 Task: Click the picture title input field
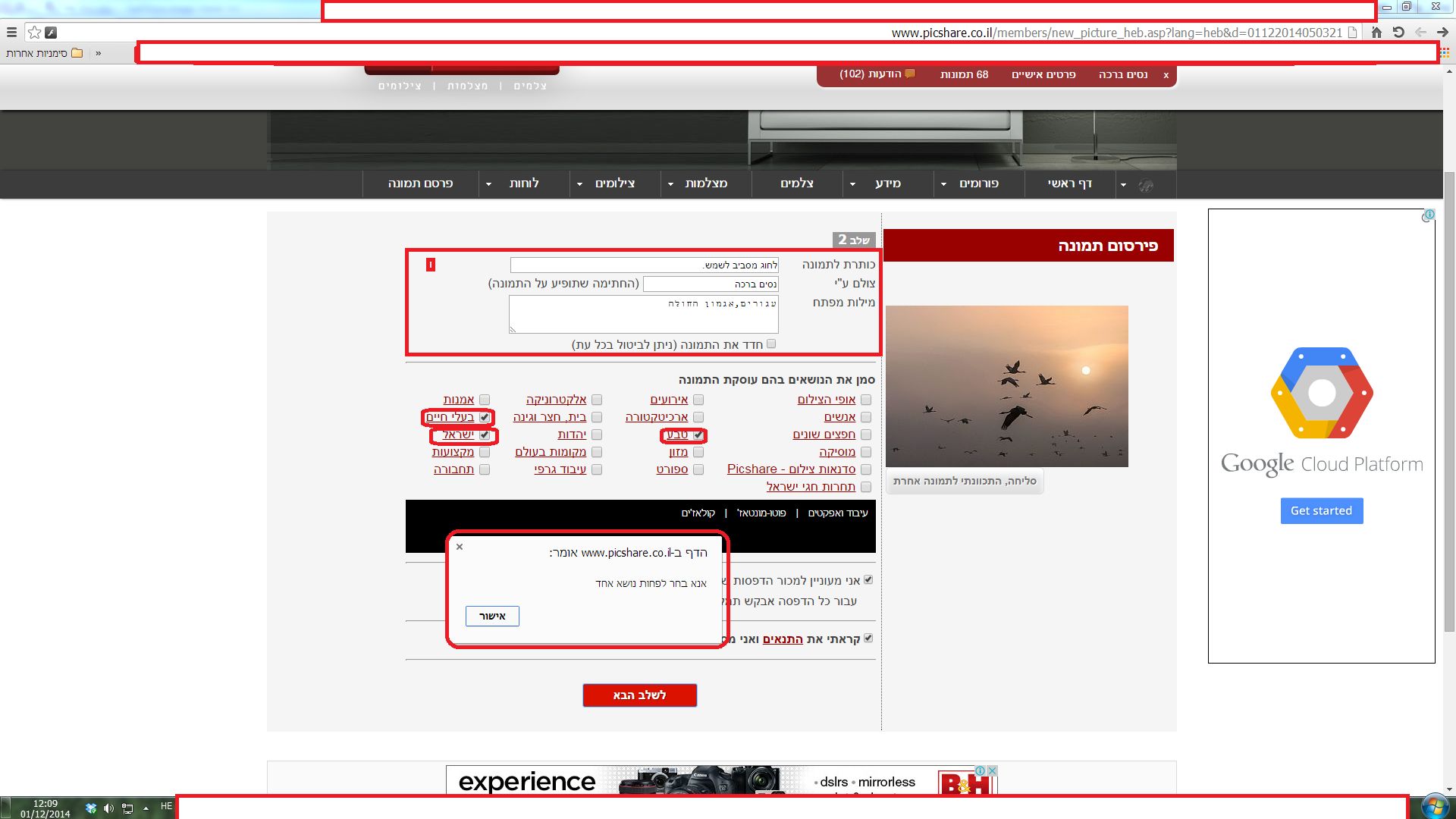click(644, 265)
